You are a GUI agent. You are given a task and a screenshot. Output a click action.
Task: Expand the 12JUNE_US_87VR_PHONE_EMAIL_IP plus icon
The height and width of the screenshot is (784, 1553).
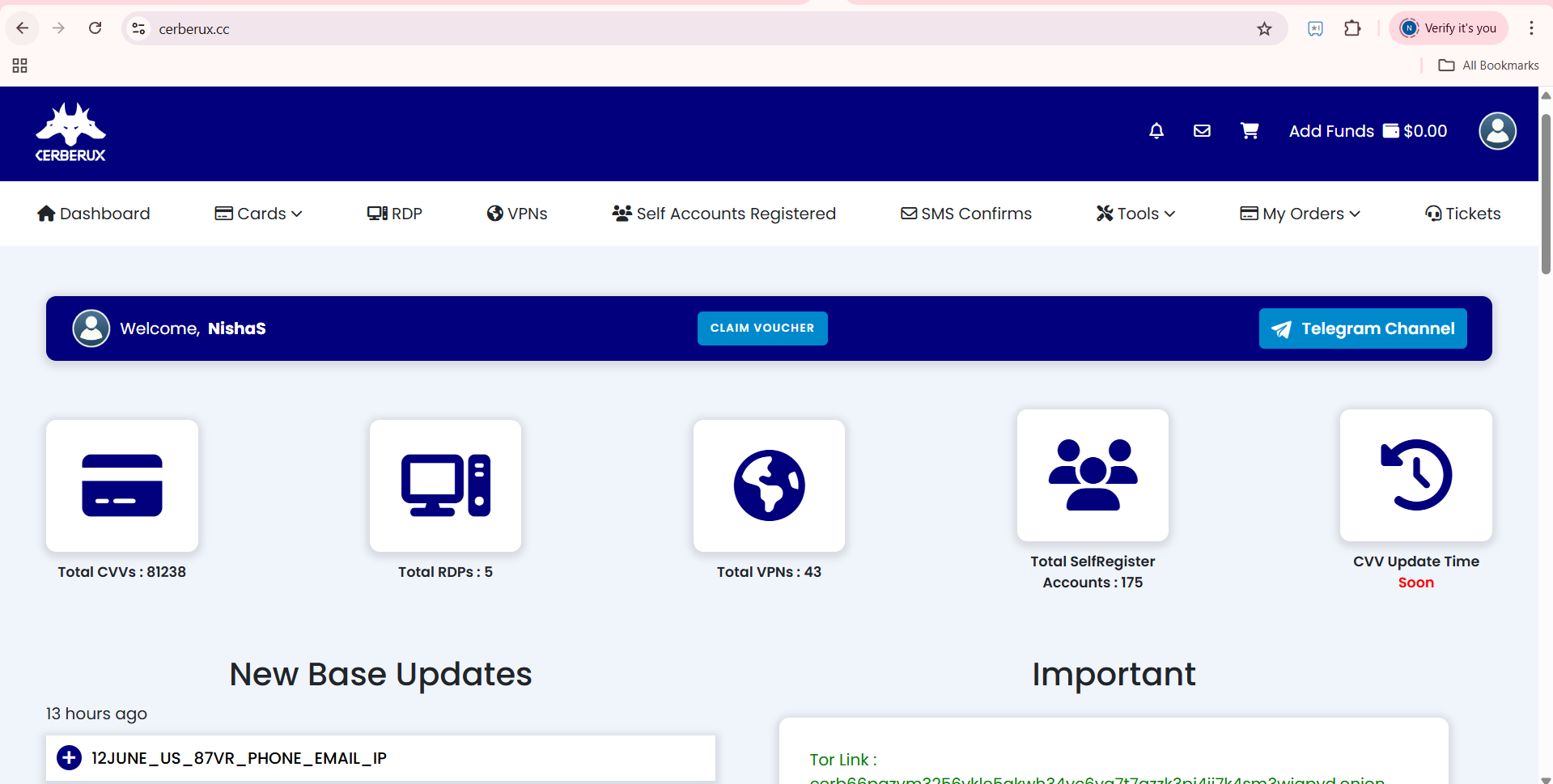point(69,758)
